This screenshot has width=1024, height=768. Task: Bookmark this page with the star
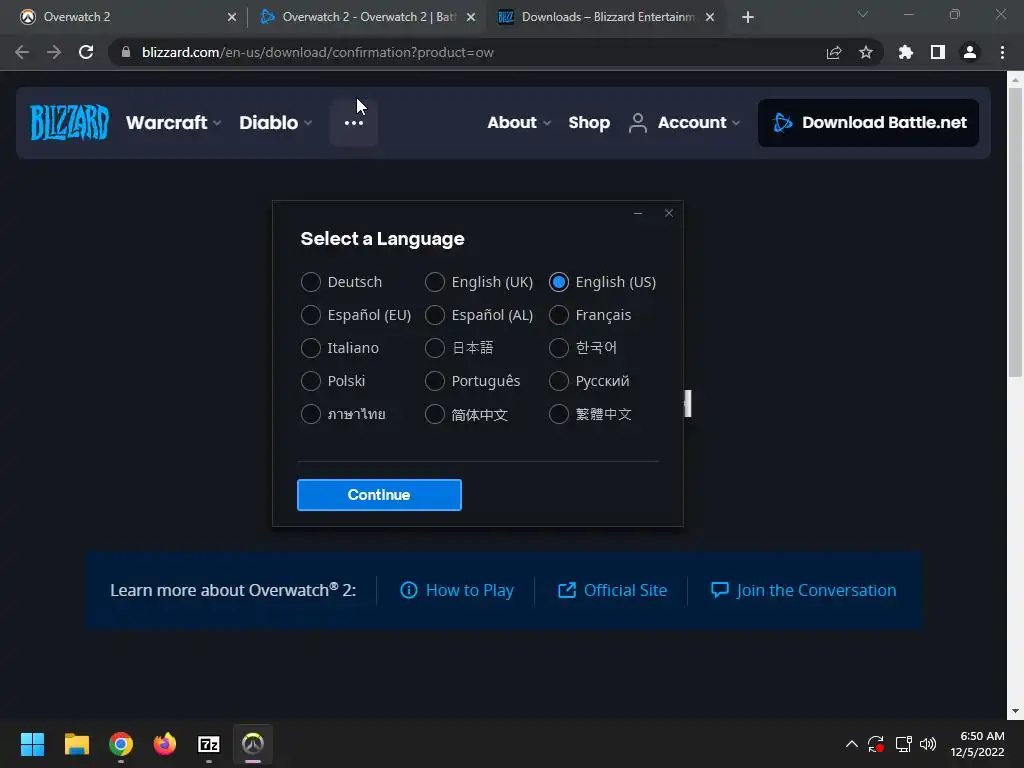[x=866, y=52]
